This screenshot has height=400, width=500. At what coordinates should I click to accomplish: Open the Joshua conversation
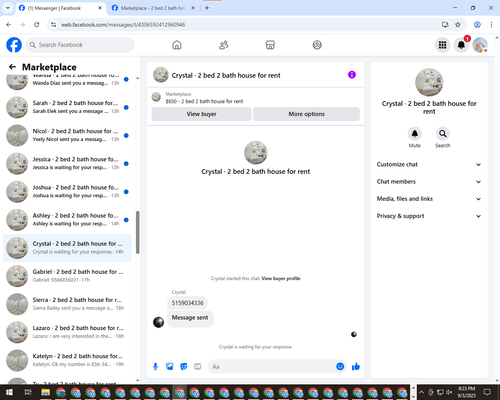click(68, 192)
